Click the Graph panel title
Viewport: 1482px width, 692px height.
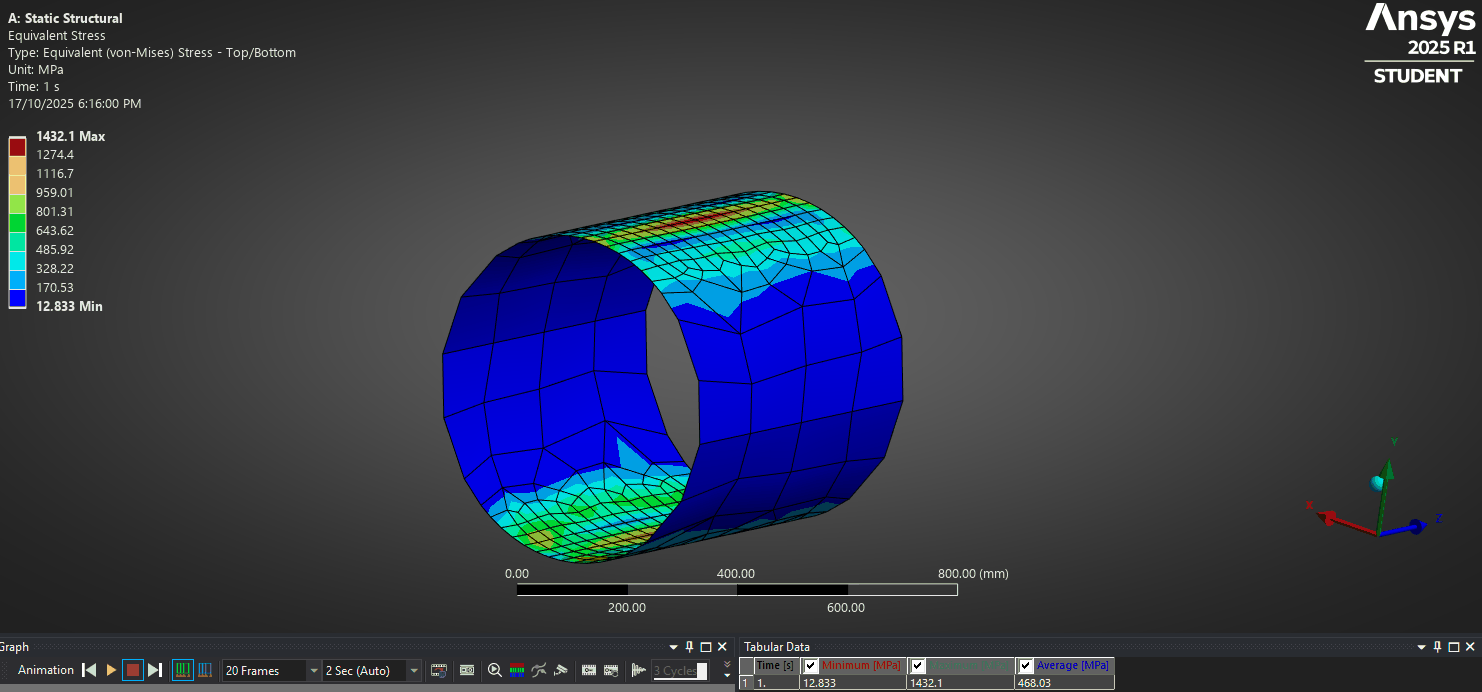pyautogui.click(x=14, y=647)
